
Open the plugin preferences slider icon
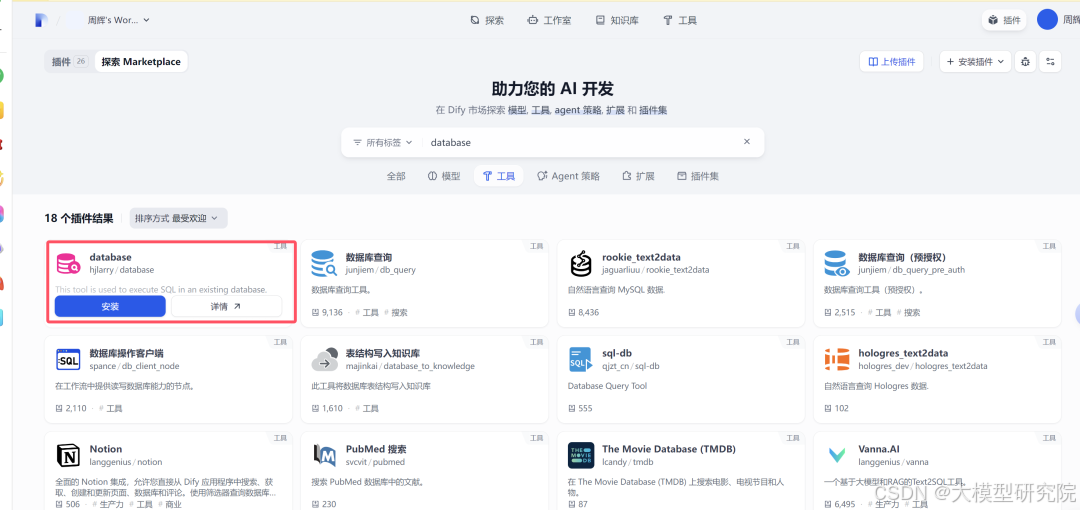coord(1050,61)
